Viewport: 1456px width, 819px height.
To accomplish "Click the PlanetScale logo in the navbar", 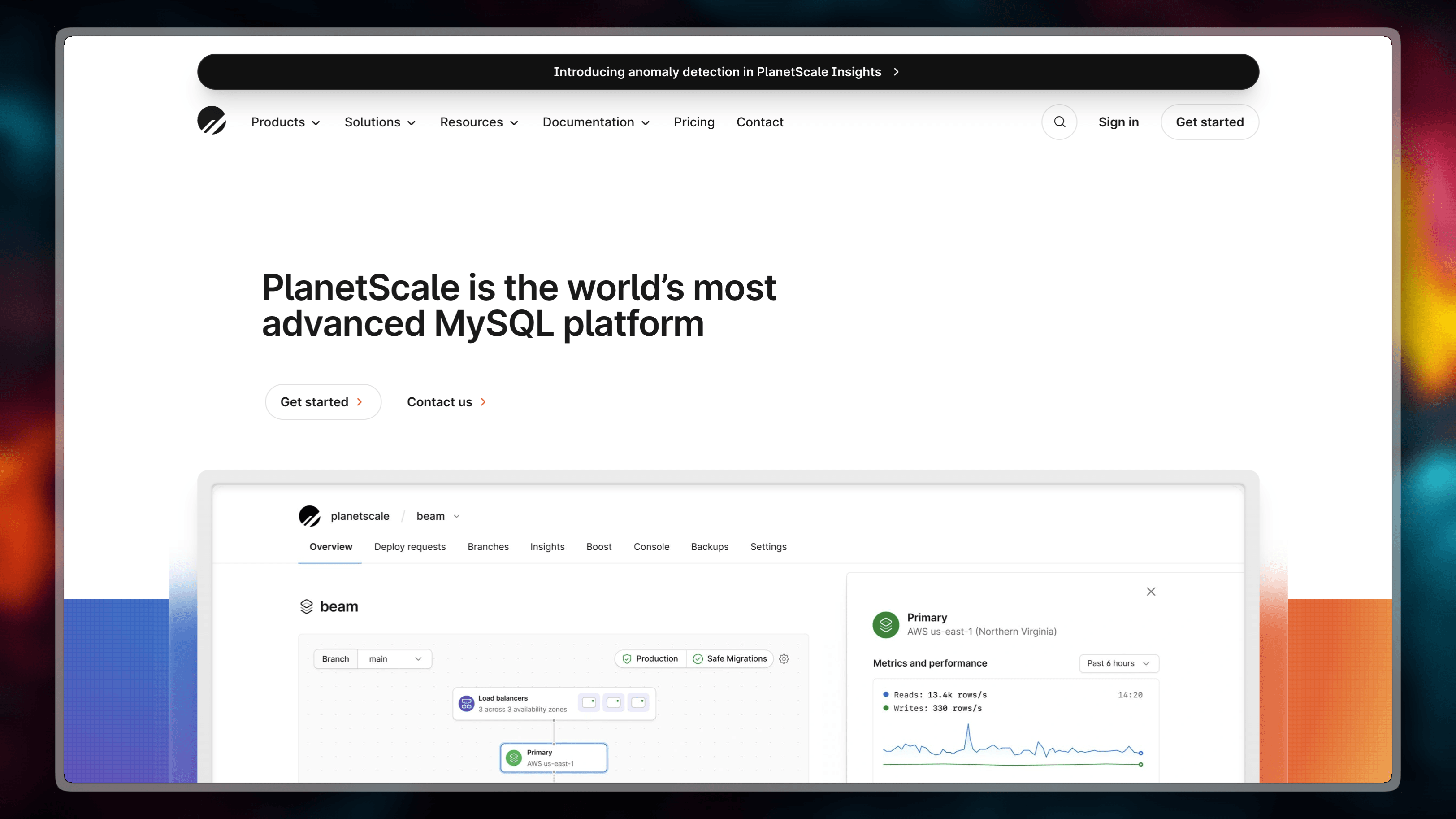I will (212, 121).
